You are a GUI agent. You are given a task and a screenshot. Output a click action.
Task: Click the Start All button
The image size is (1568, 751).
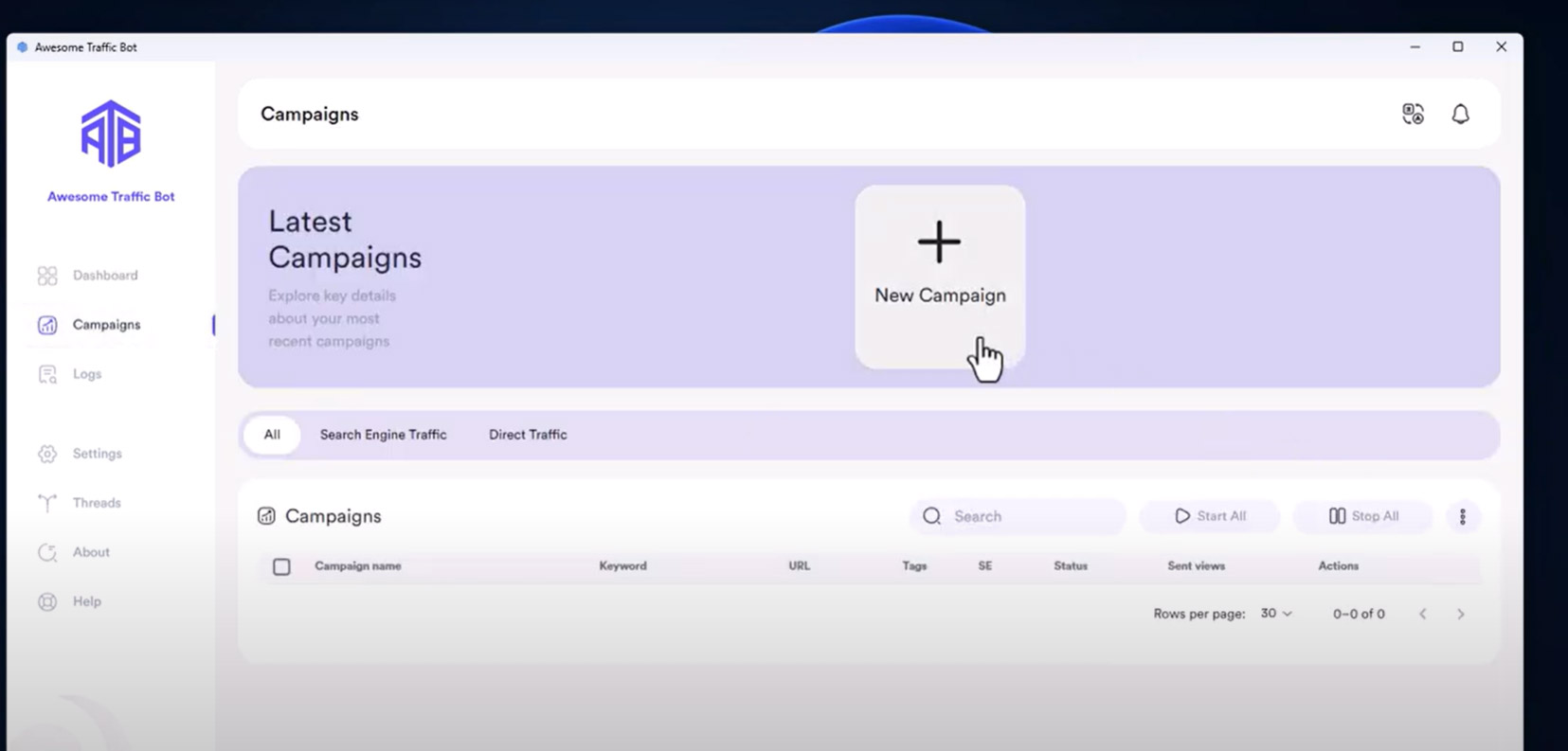tap(1210, 516)
